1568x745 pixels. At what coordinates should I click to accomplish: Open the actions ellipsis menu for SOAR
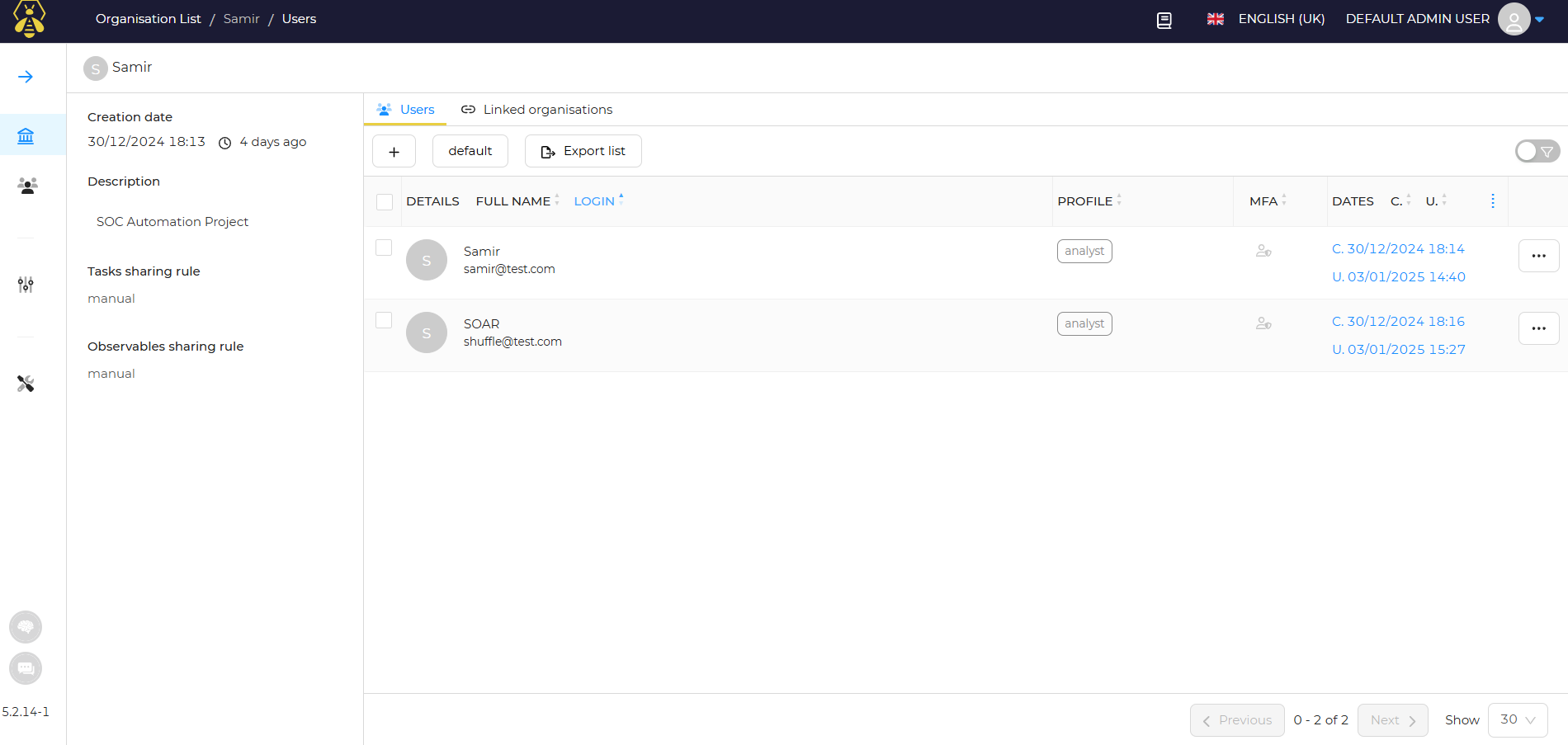coord(1538,328)
